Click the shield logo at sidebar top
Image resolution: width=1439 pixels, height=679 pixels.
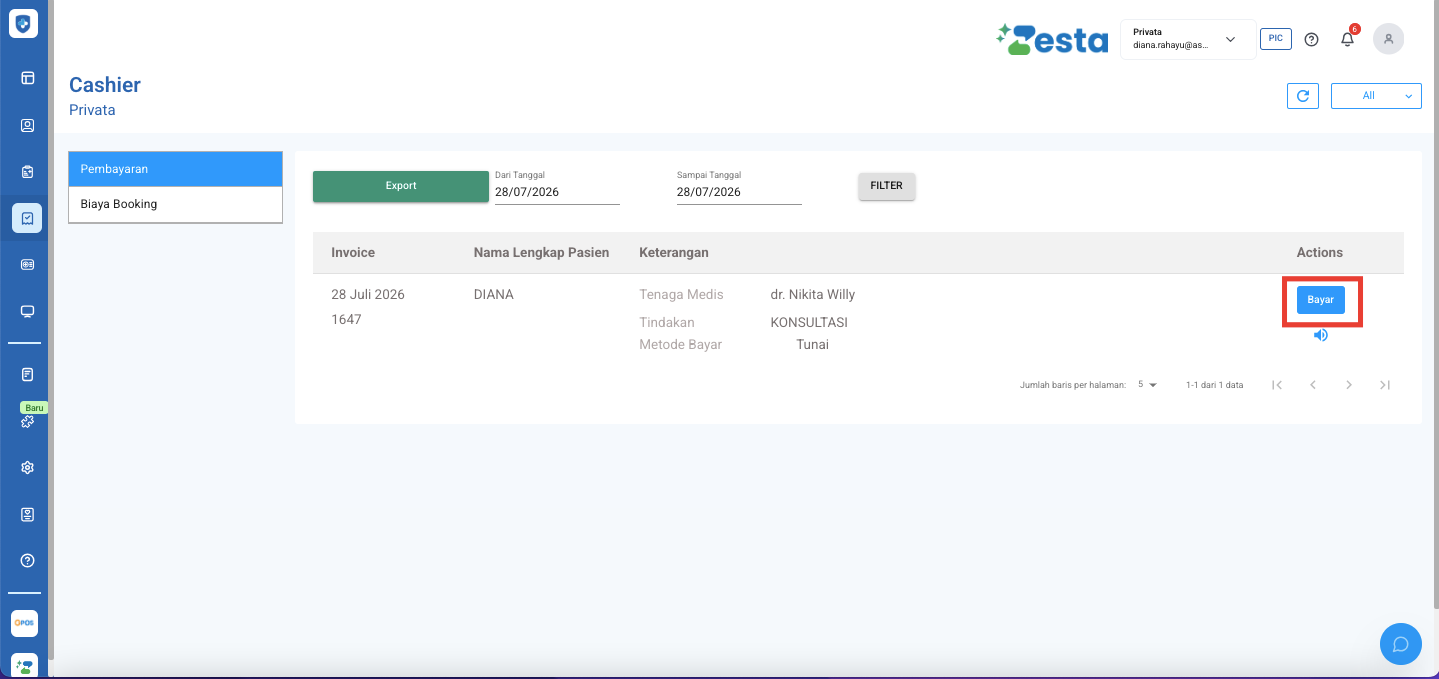23,23
